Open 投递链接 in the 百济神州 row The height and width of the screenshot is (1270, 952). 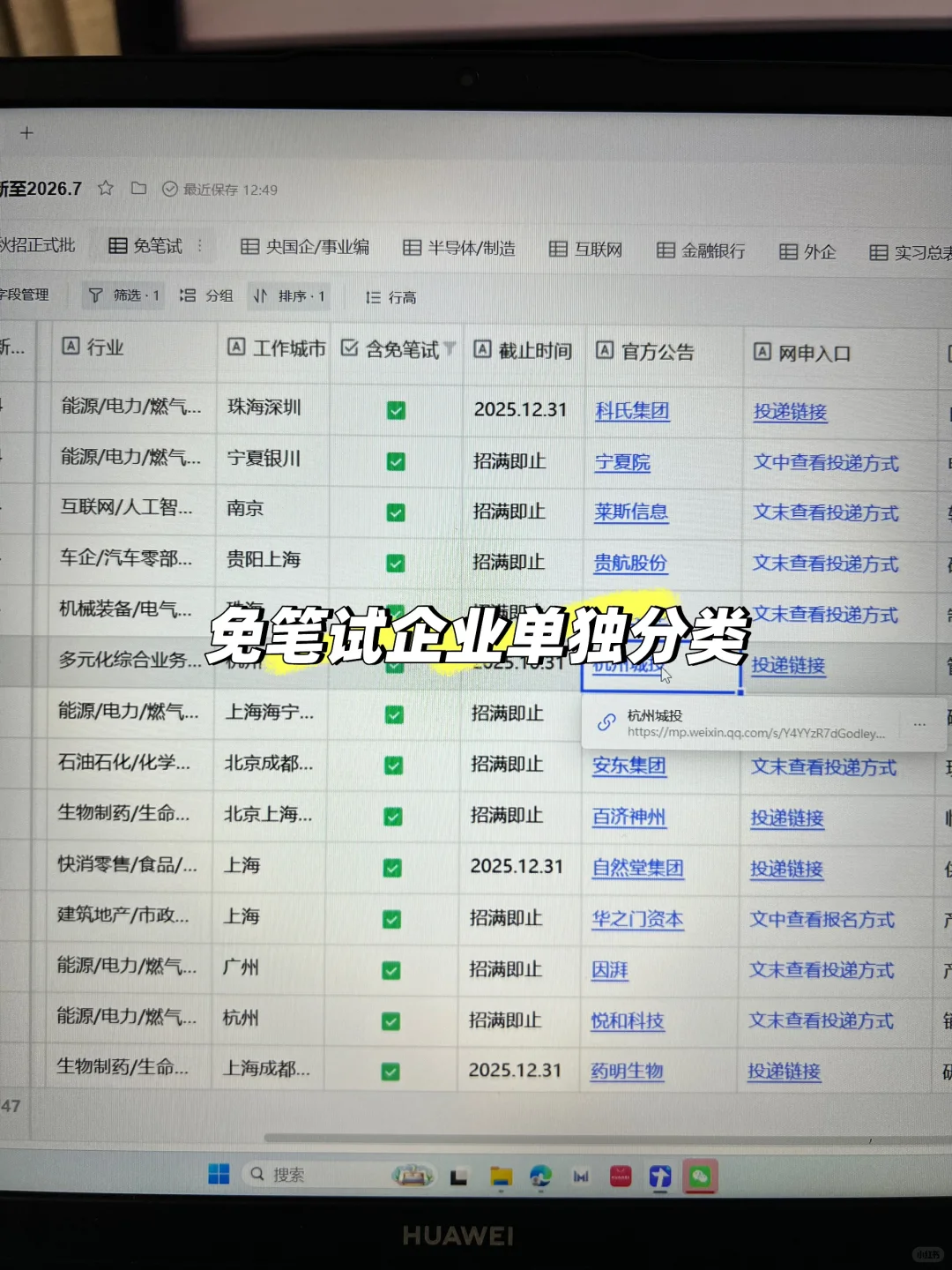point(787,818)
